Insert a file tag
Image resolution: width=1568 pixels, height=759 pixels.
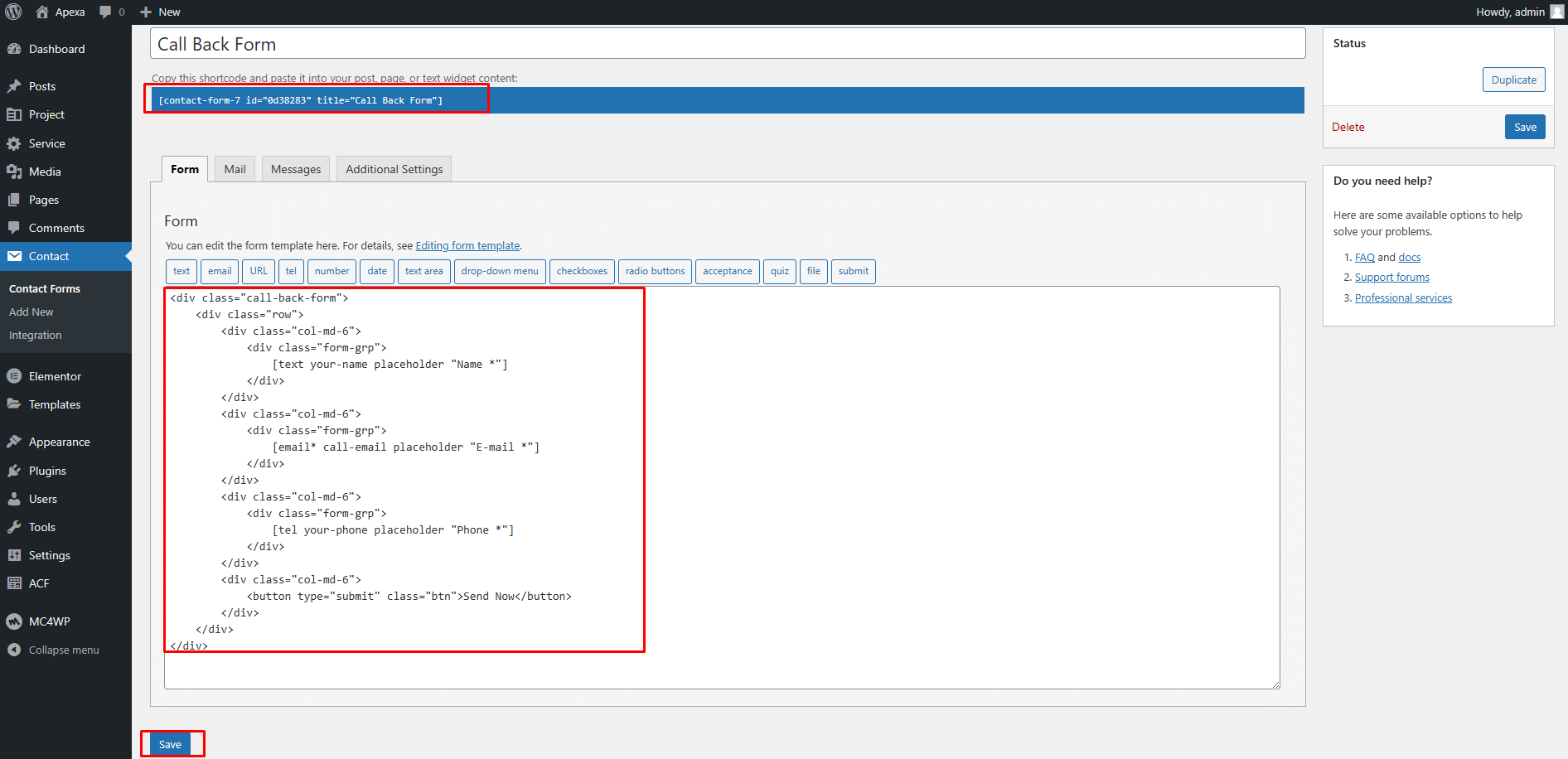point(814,271)
